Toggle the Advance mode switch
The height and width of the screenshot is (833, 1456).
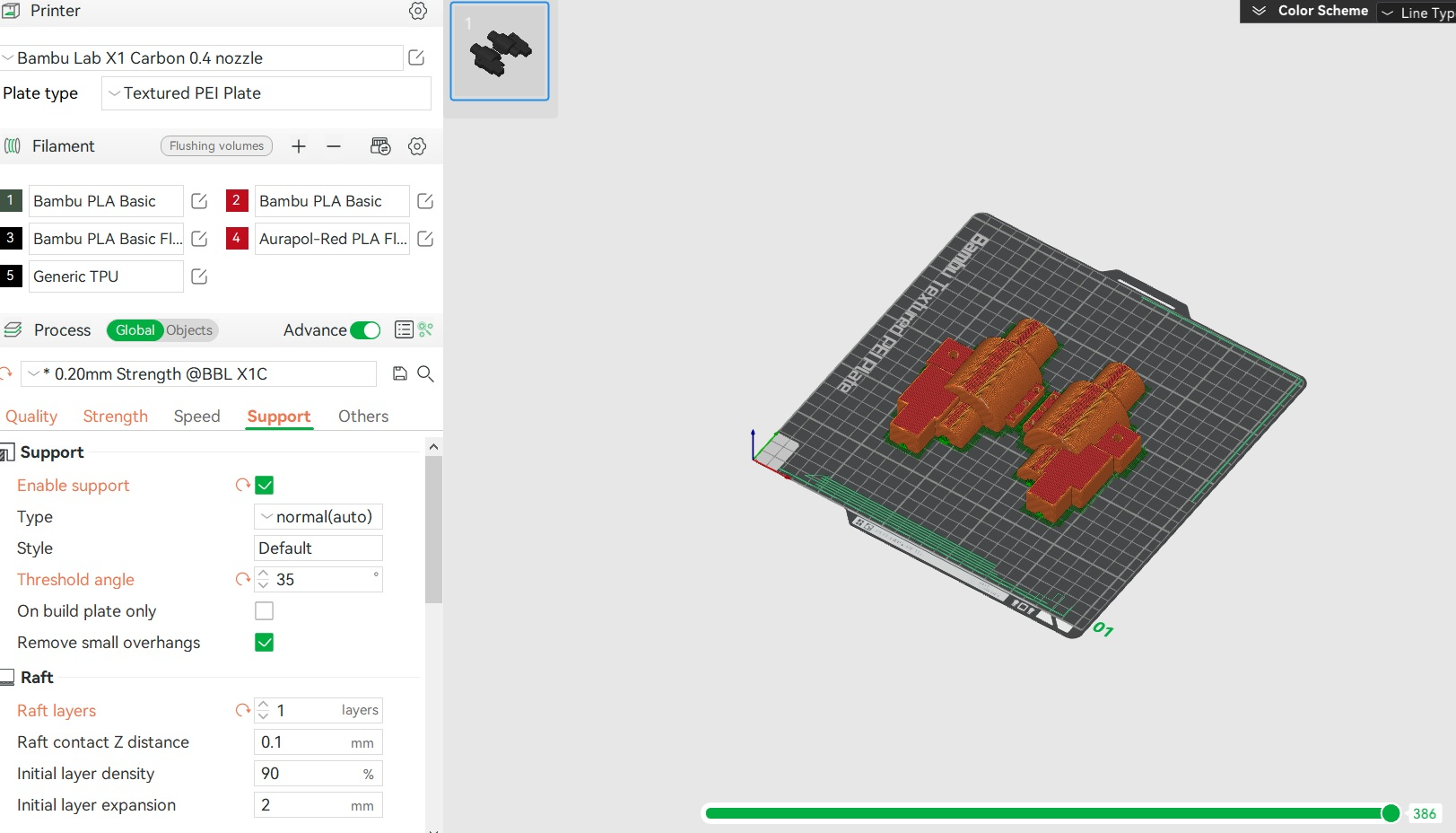(x=365, y=330)
